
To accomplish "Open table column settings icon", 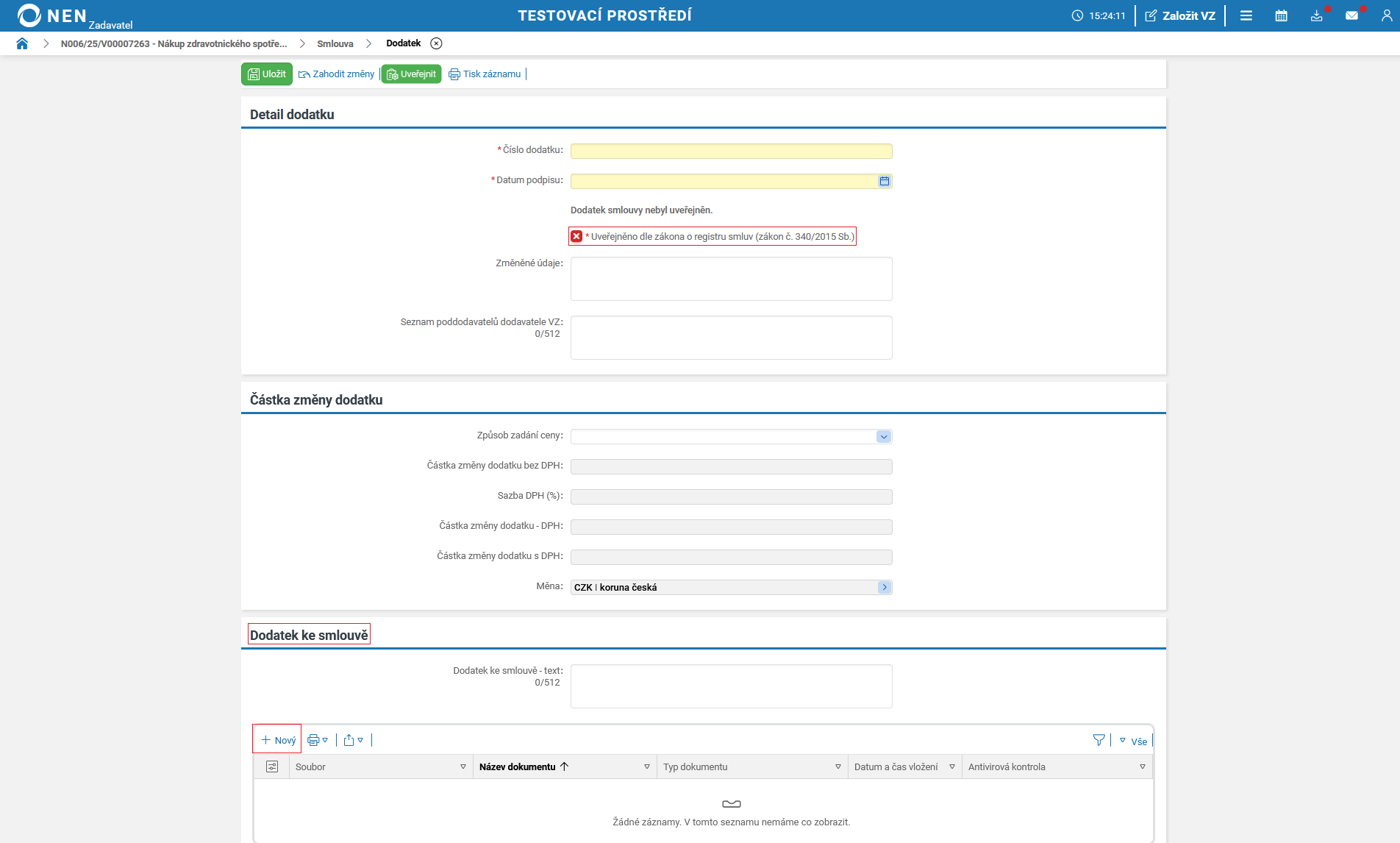I will point(272,766).
